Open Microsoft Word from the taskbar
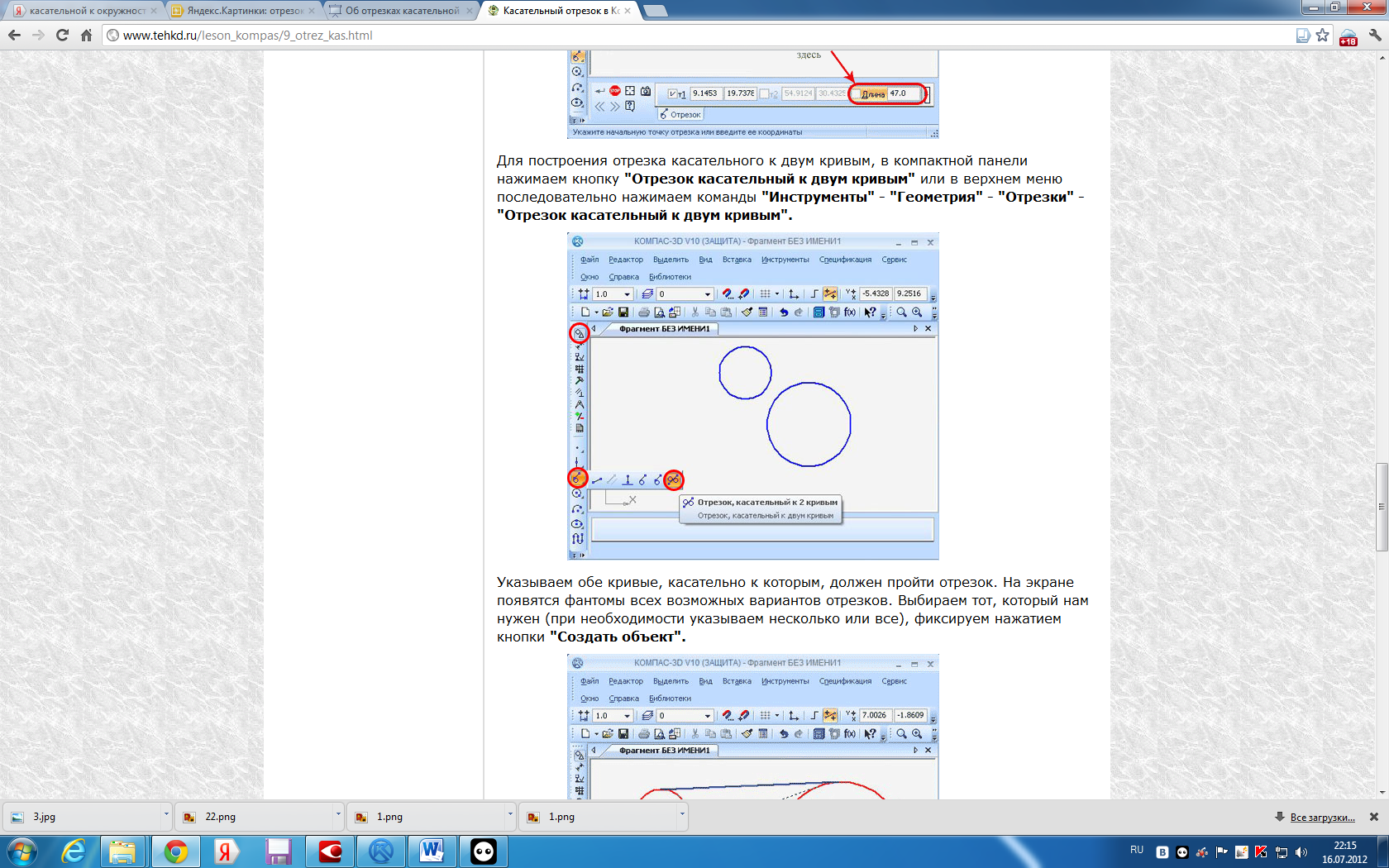 tap(432, 851)
